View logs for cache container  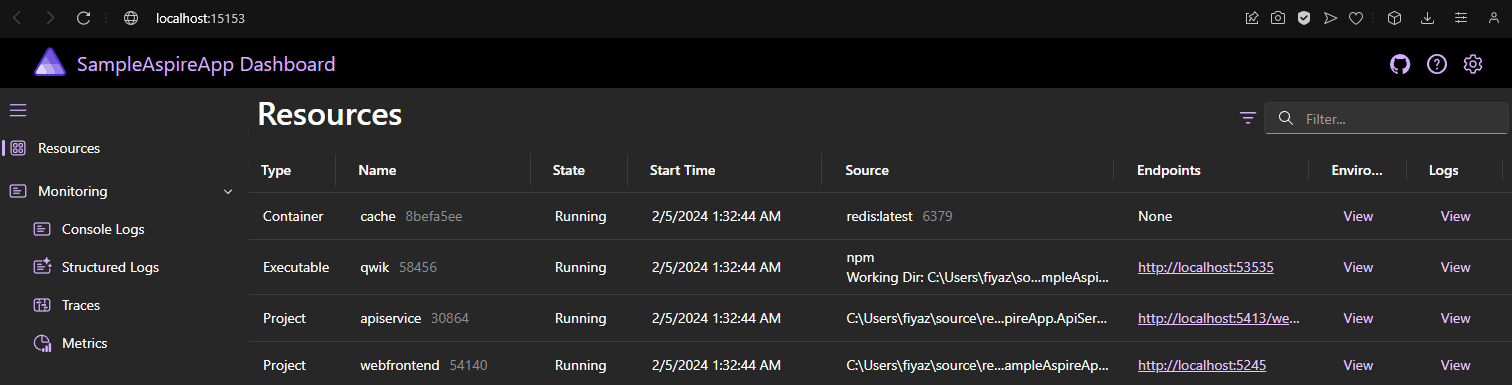tap(1455, 216)
